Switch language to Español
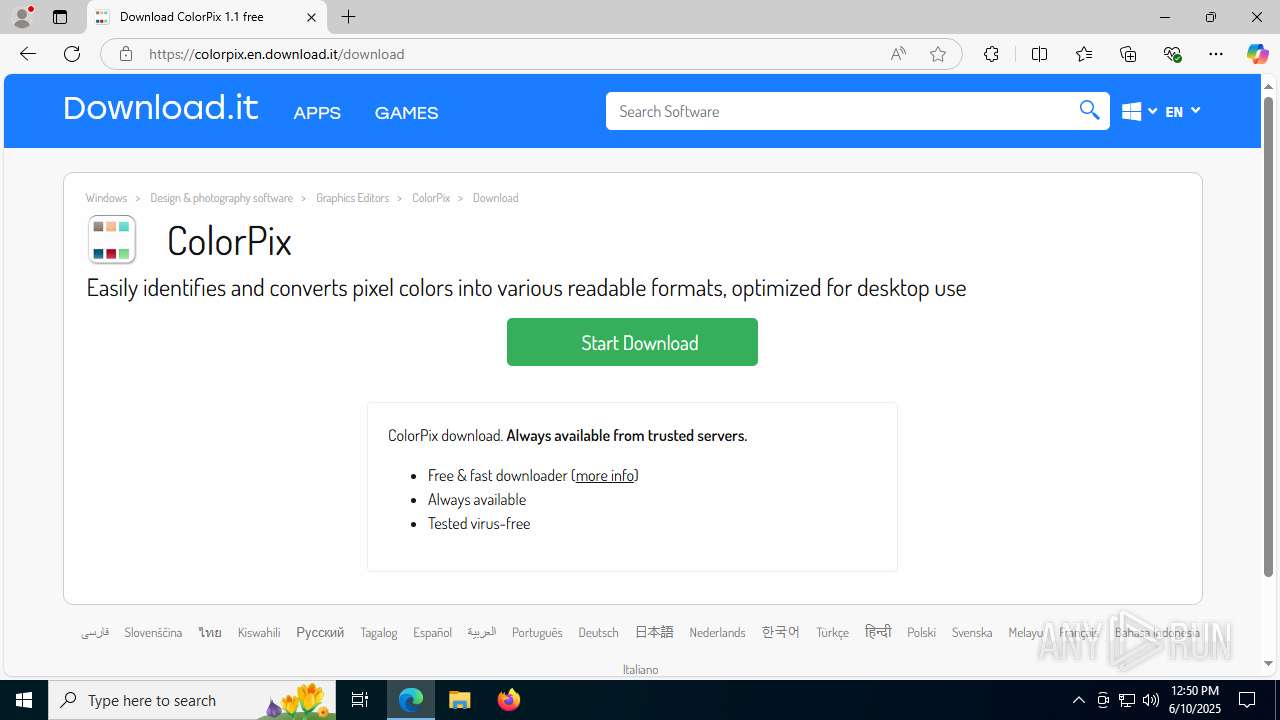The width and height of the screenshot is (1280, 720). (432, 633)
